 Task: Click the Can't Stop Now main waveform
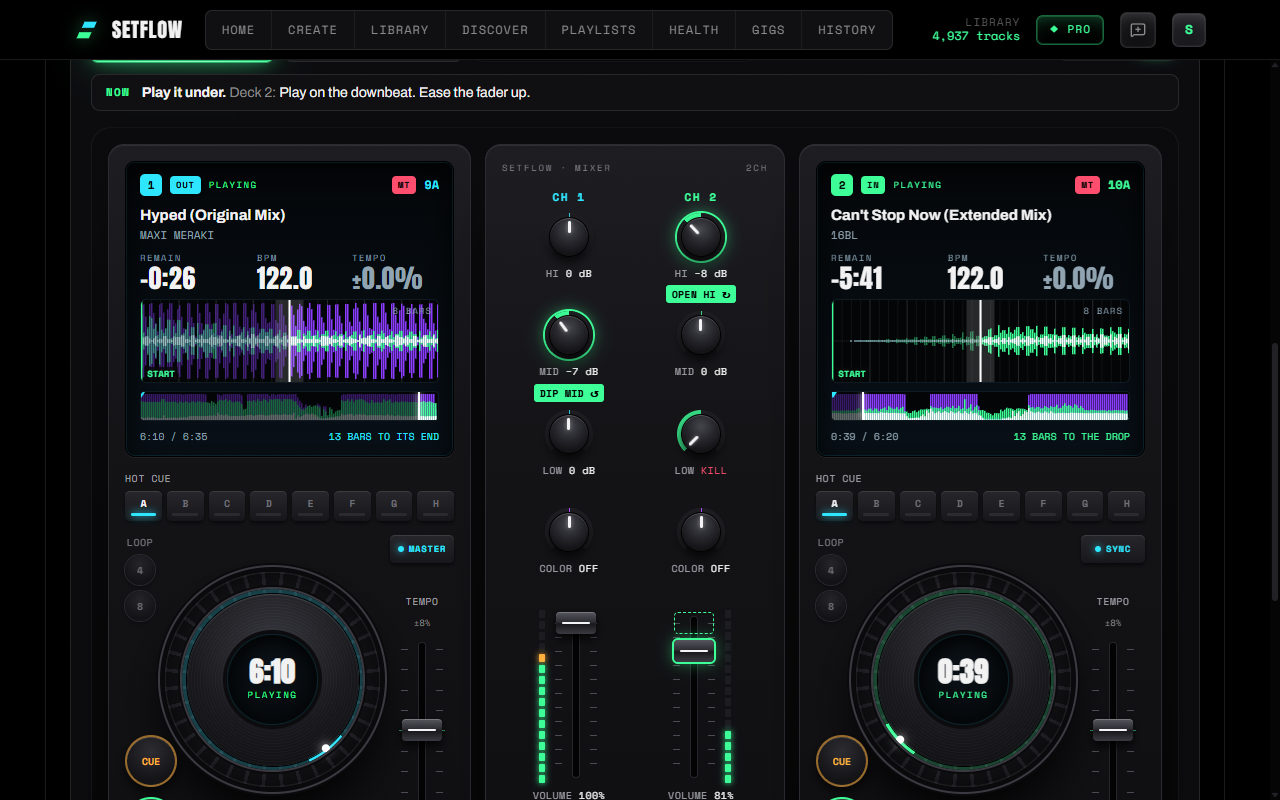tap(981, 341)
